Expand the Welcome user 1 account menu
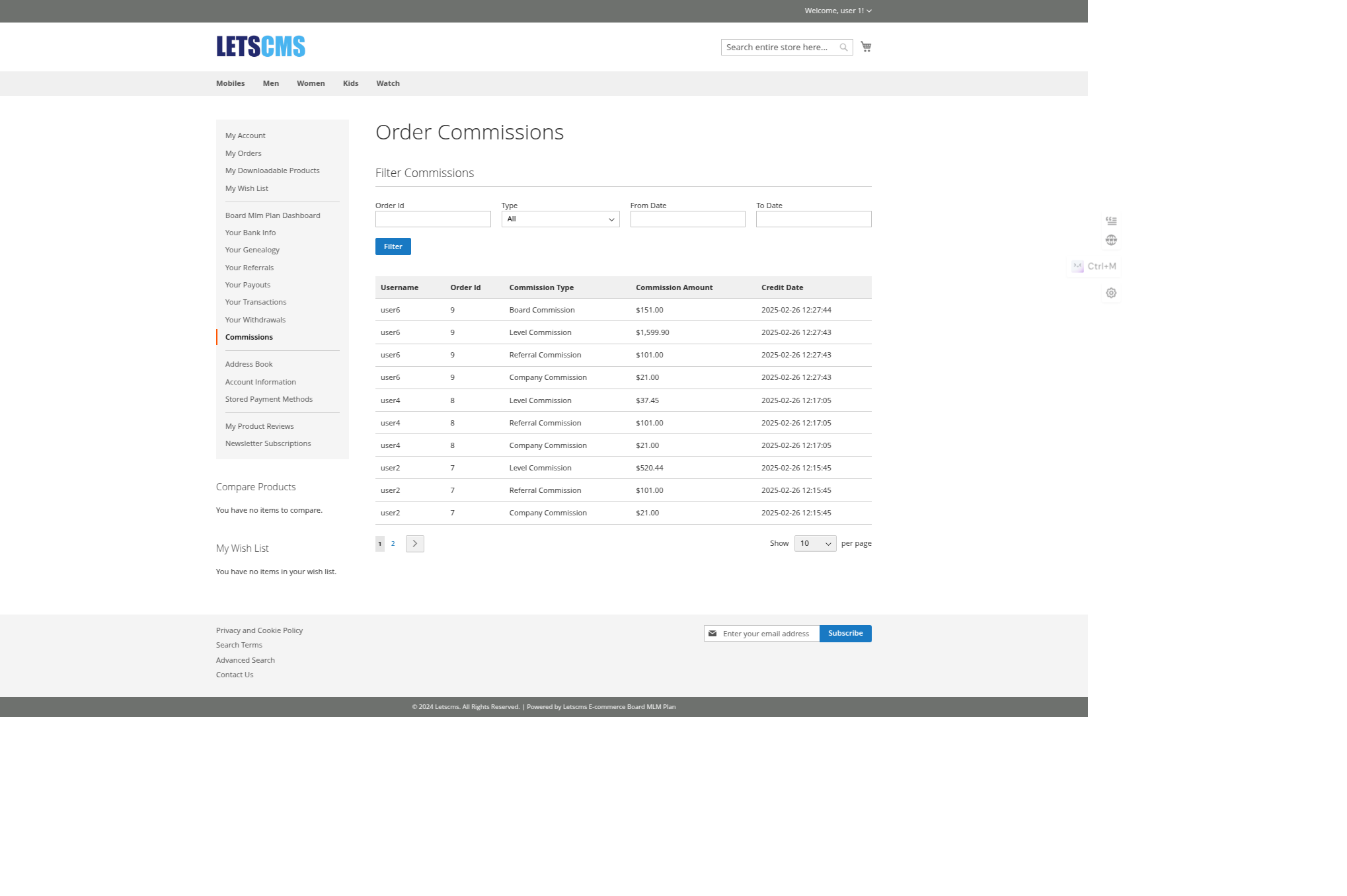Screen dimensions: 1347x896 click(837, 10)
